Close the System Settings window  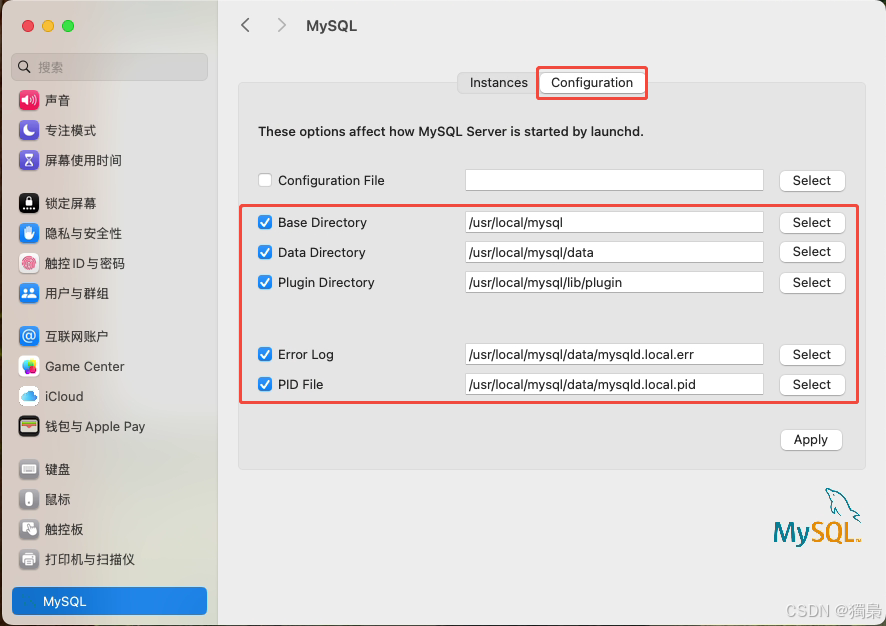[x=28, y=26]
